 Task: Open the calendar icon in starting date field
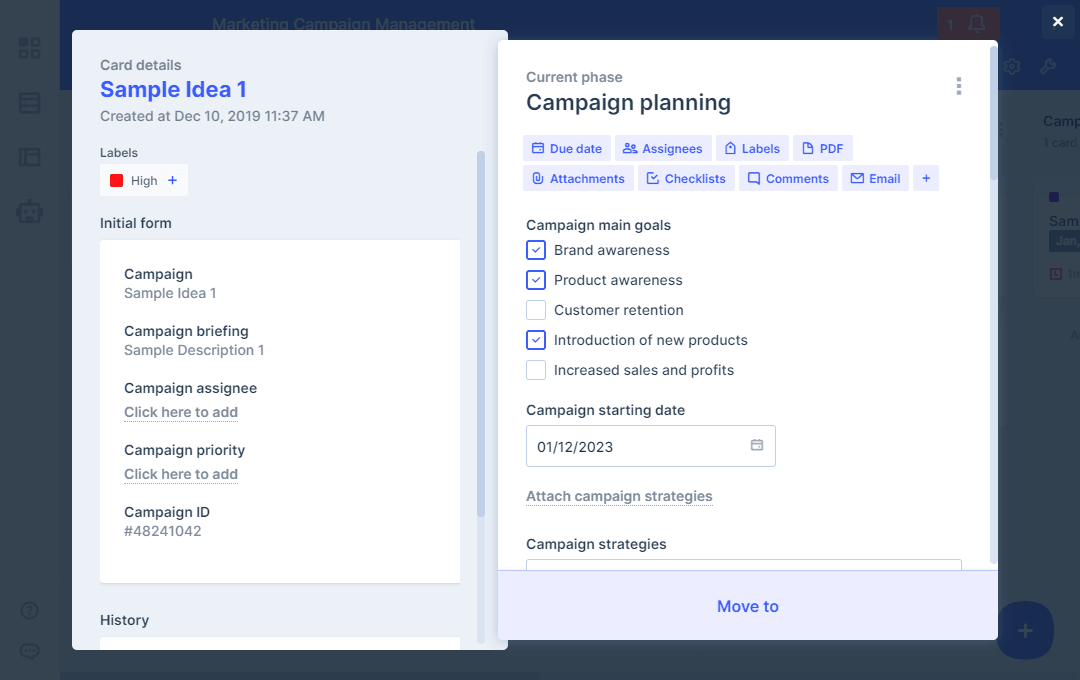[x=757, y=445]
